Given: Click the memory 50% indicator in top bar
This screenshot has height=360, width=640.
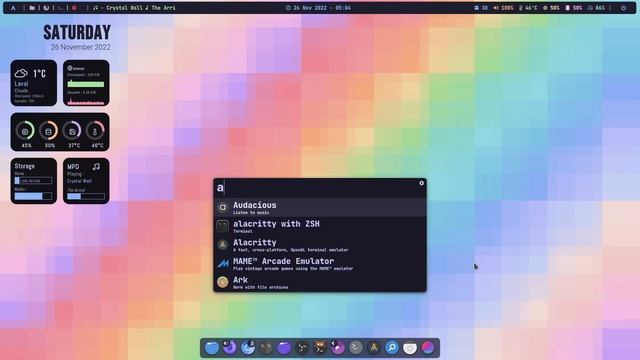Looking at the screenshot, I should [574, 8].
